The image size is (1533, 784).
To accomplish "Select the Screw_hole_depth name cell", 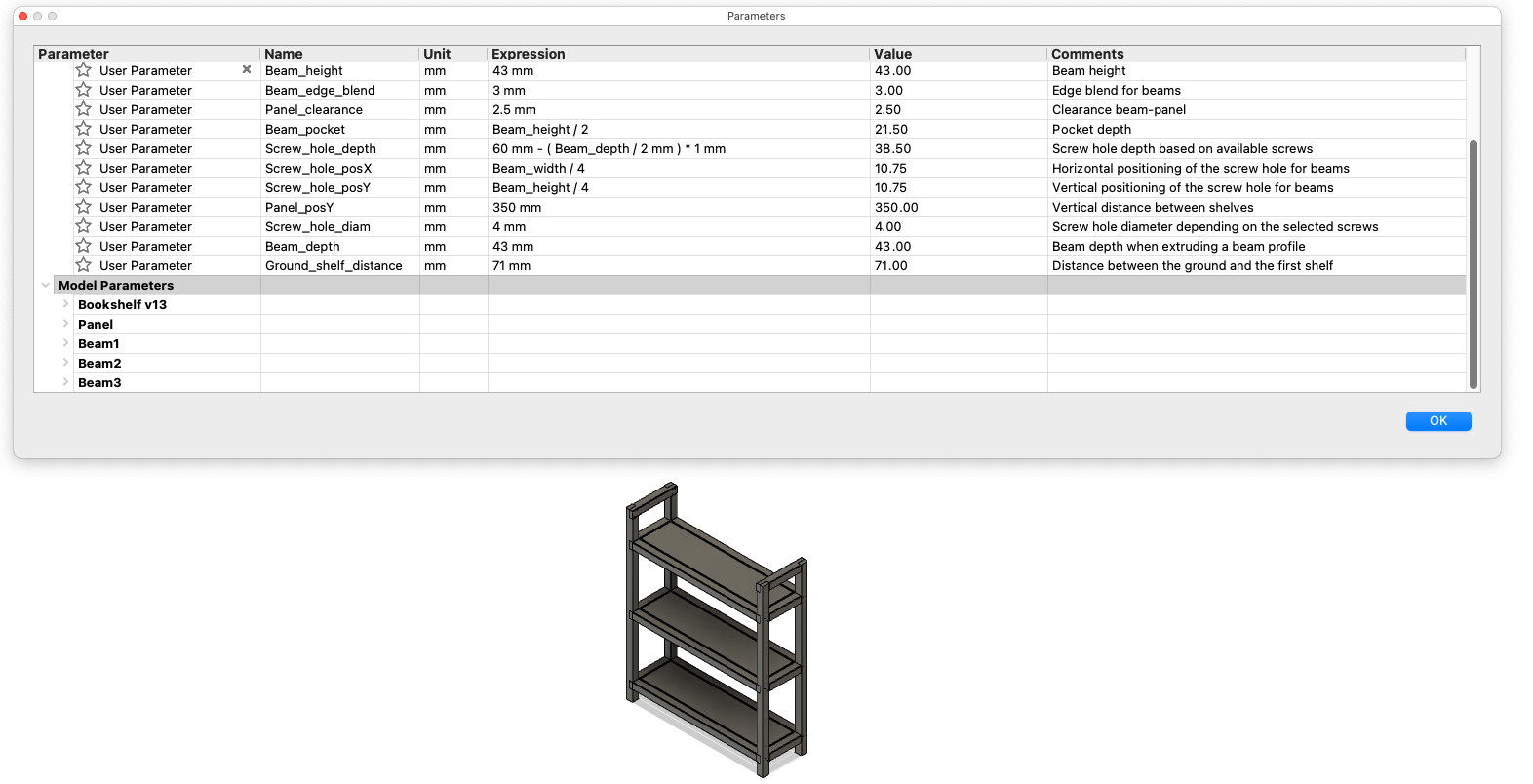I will (x=340, y=148).
